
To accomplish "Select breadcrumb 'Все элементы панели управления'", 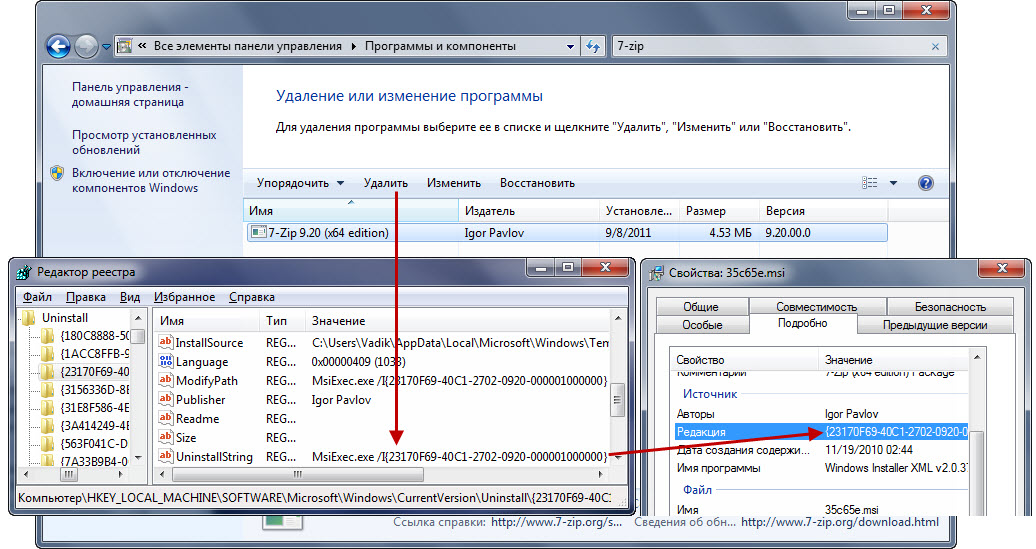I will [248, 46].
